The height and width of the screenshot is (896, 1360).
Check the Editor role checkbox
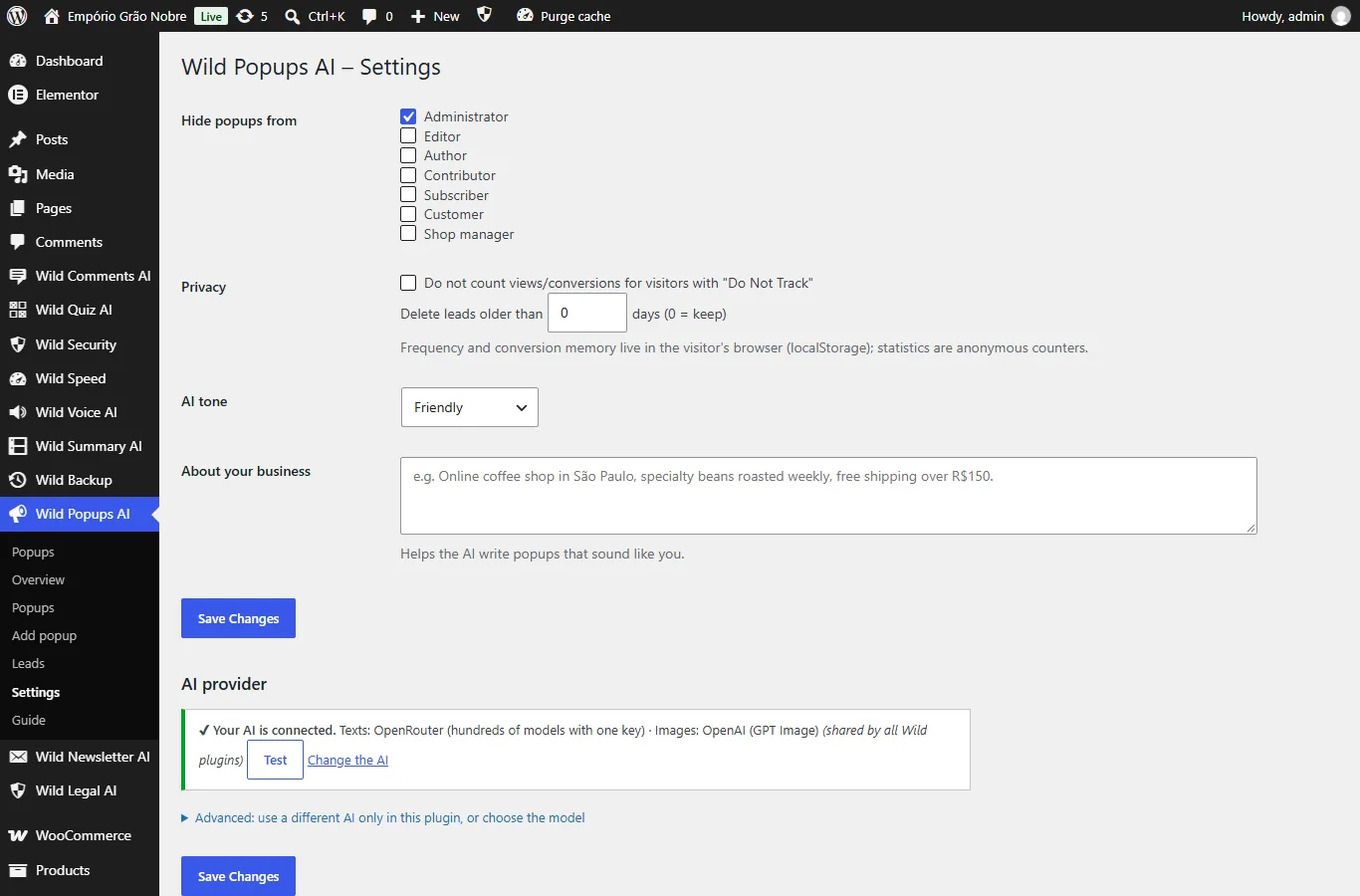click(408, 136)
